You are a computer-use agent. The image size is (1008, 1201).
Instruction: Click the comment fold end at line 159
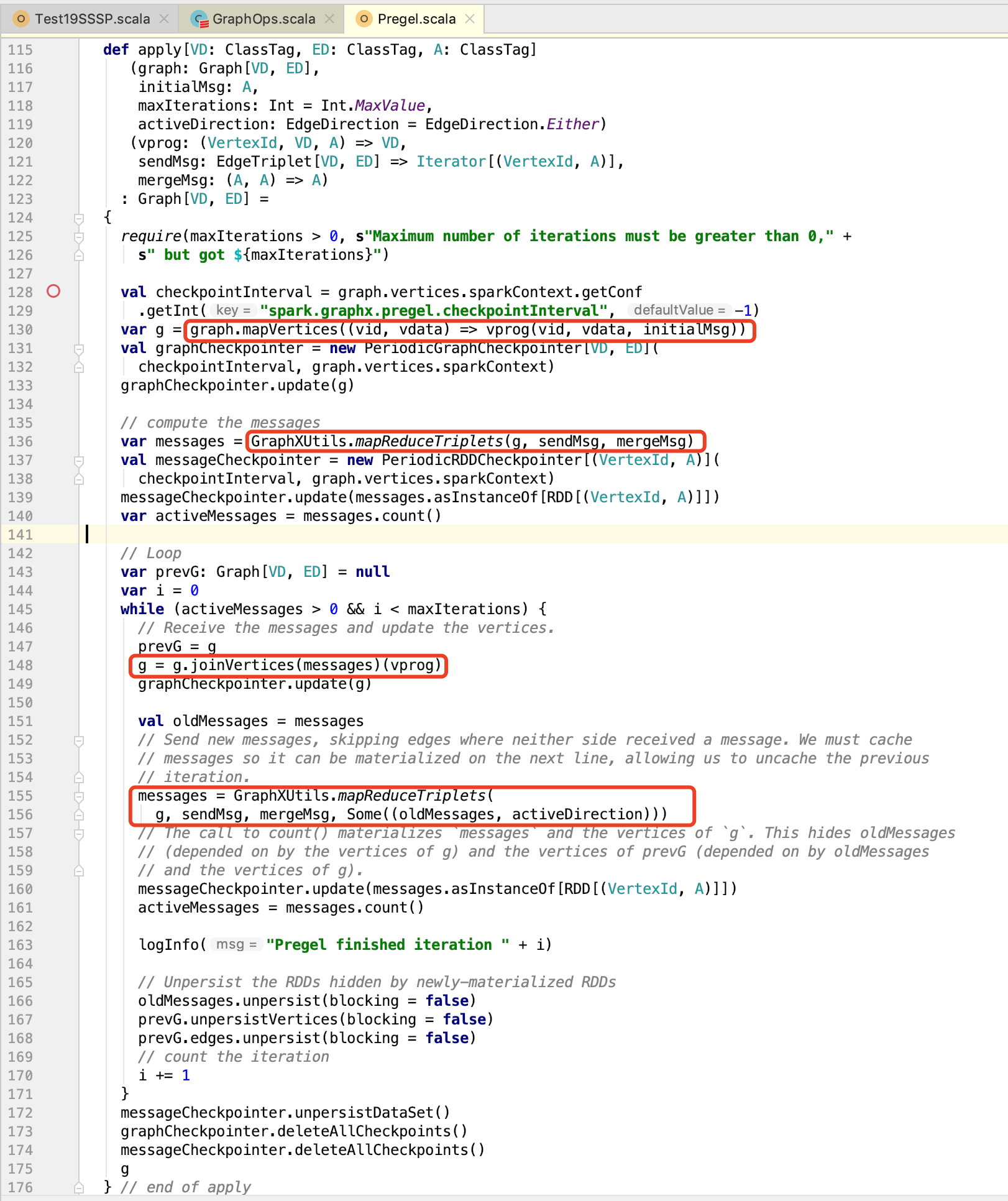(x=79, y=870)
